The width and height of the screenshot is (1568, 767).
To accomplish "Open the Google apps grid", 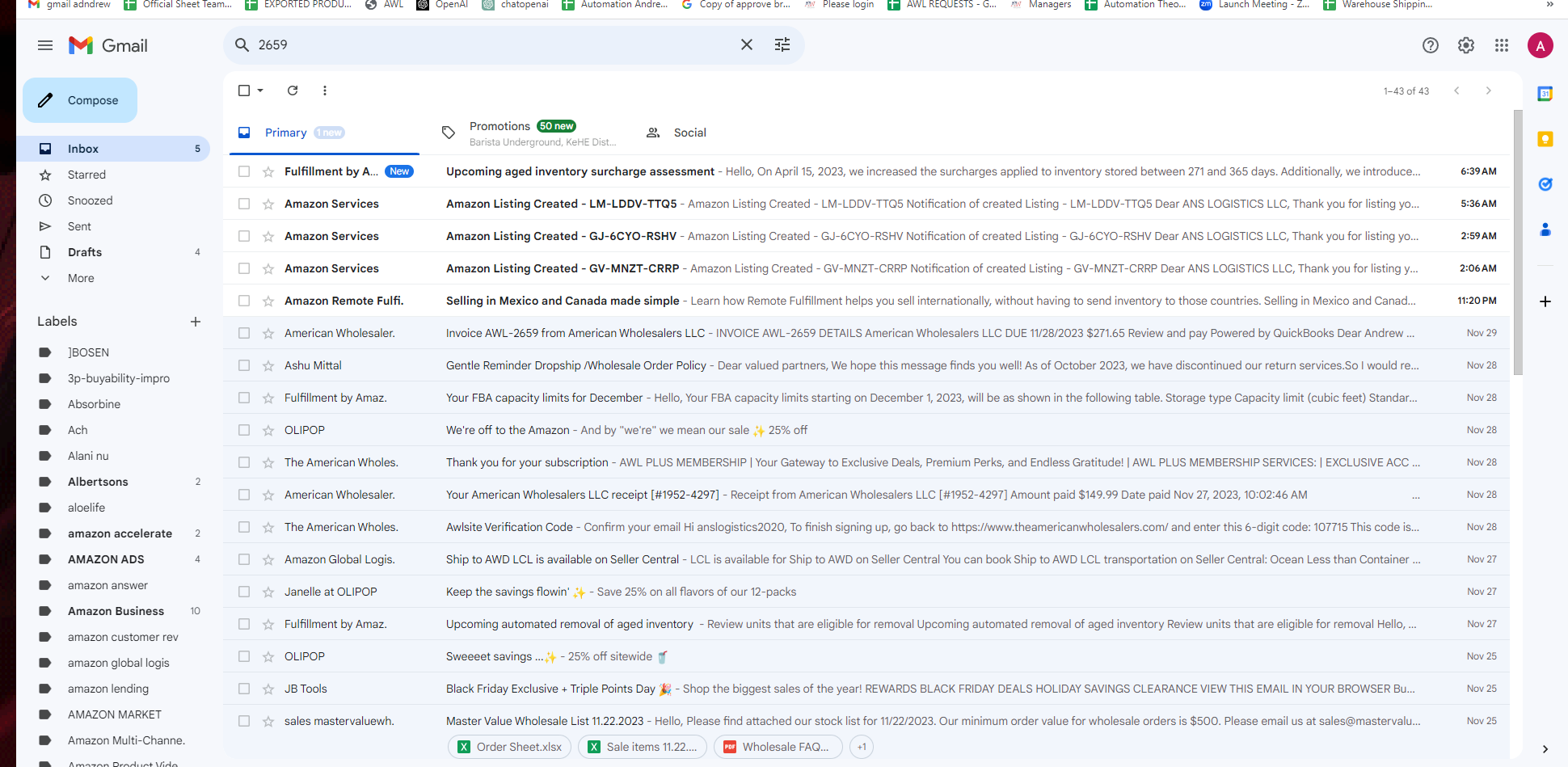I will click(1502, 45).
